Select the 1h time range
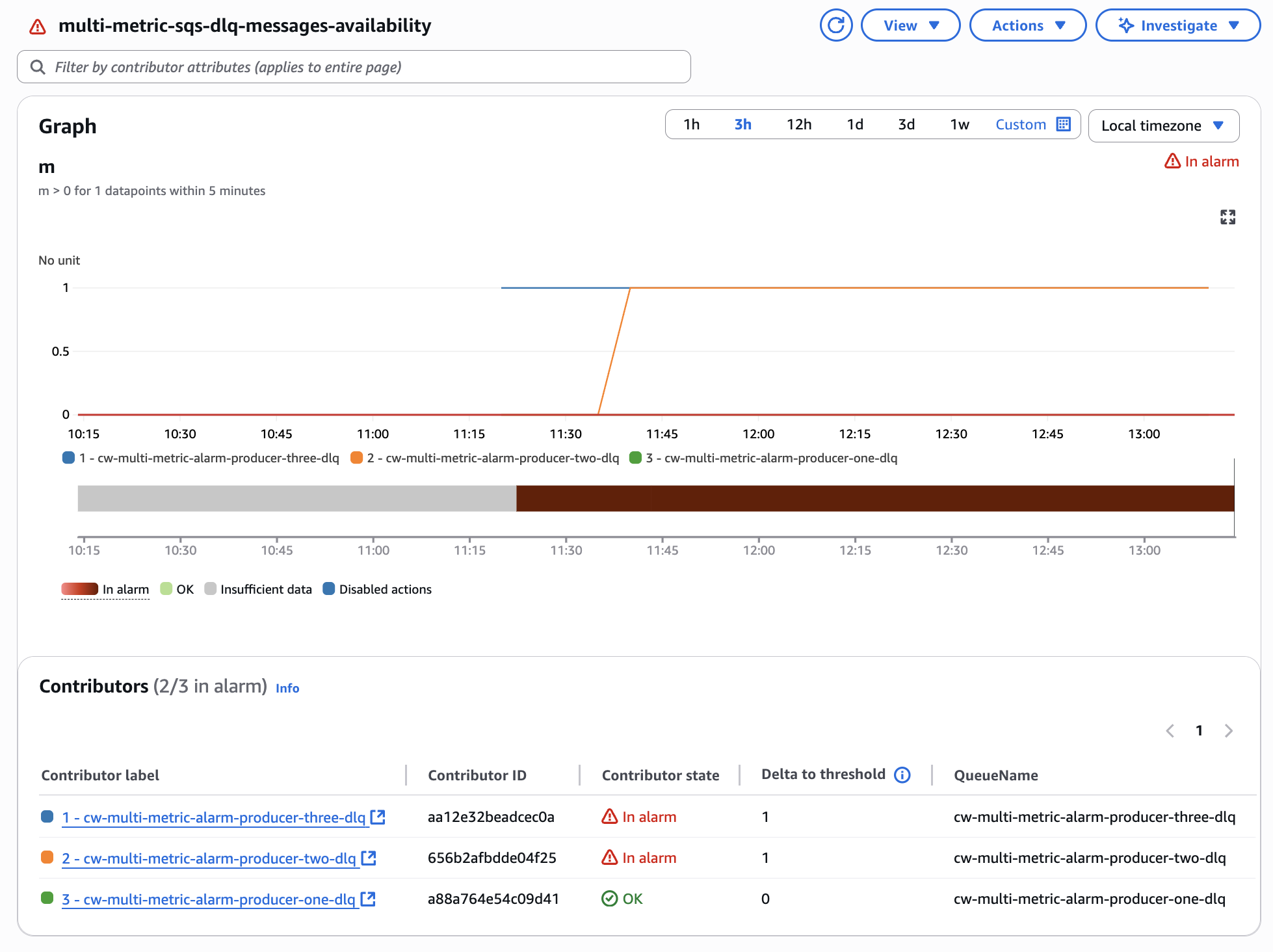 [x=692, y=124]
